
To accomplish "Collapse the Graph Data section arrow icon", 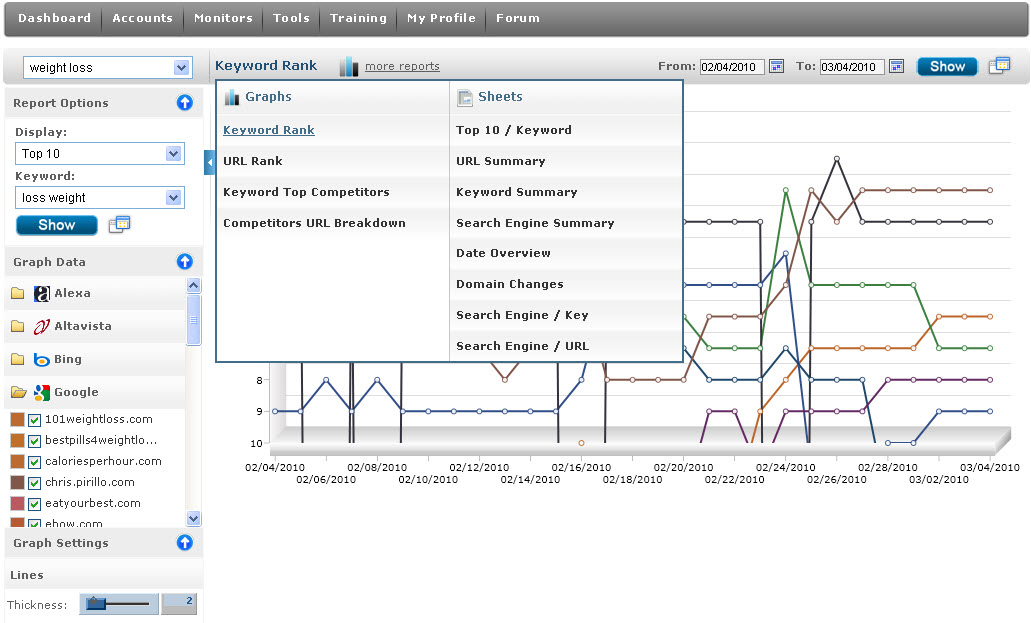I will pyautogui.click(x=184, y=262).
